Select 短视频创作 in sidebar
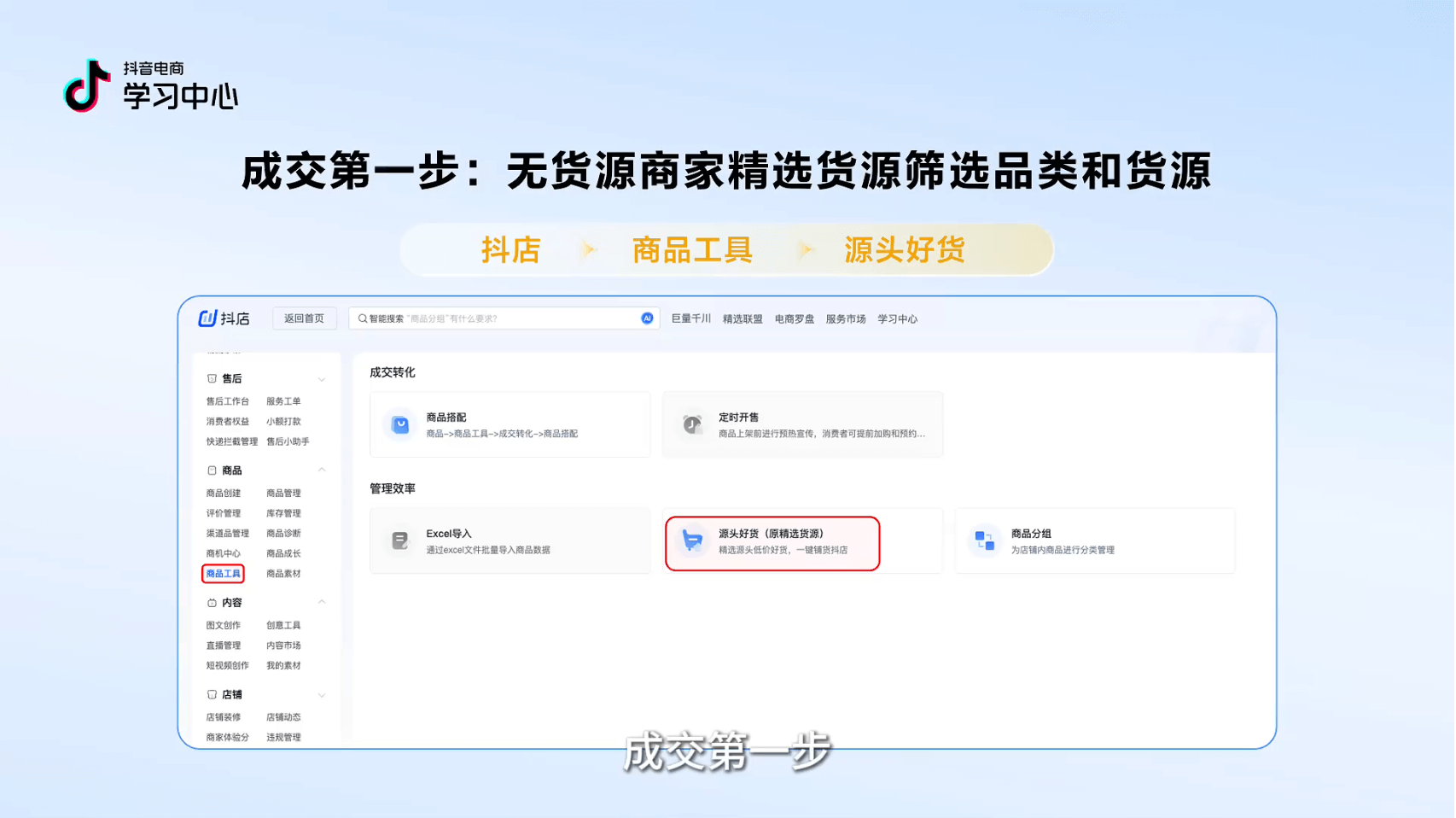 point(228,666)
